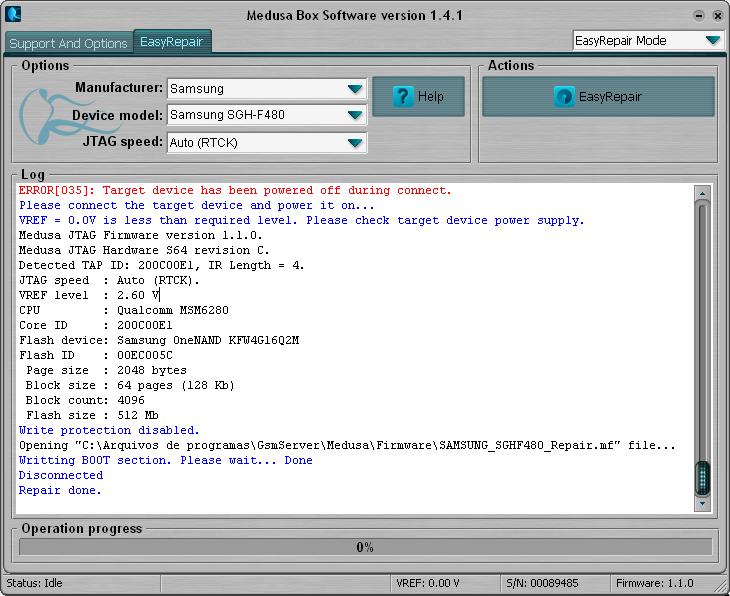The height and width of the screenshot is (596, 730).
Task: Open the EasyRepair Mode dropdown
Action: (649, 41)
